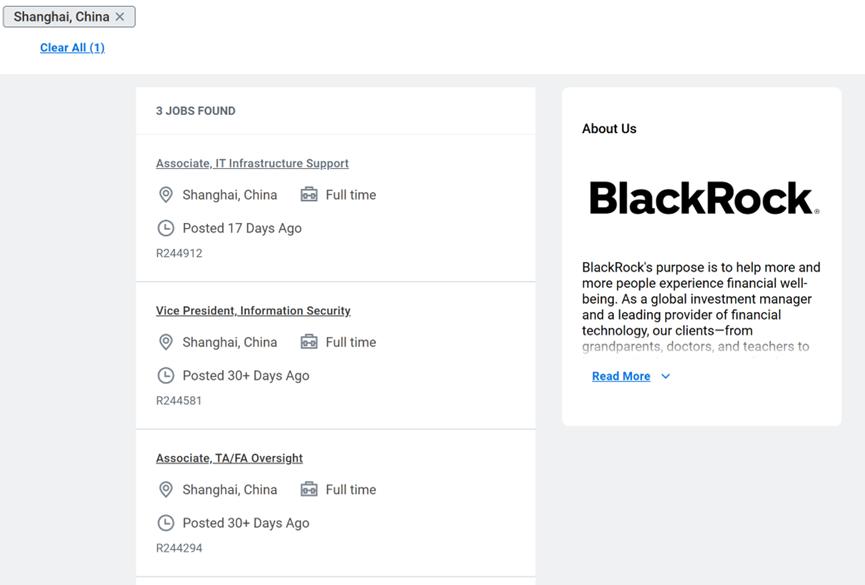Click the 3 Jobs Found heading

196,111
